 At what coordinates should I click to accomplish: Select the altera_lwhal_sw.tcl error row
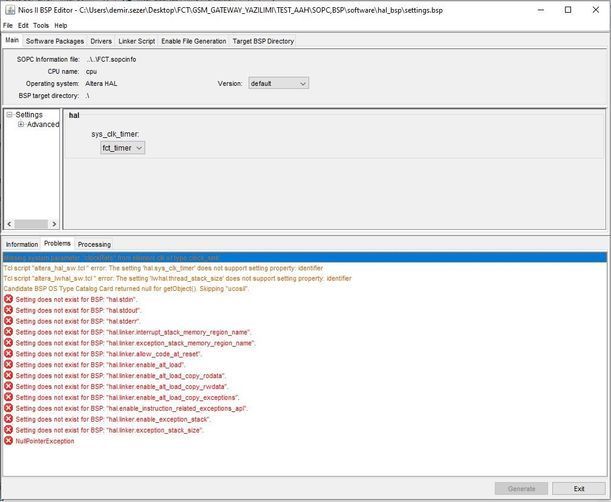pos(177,278)
